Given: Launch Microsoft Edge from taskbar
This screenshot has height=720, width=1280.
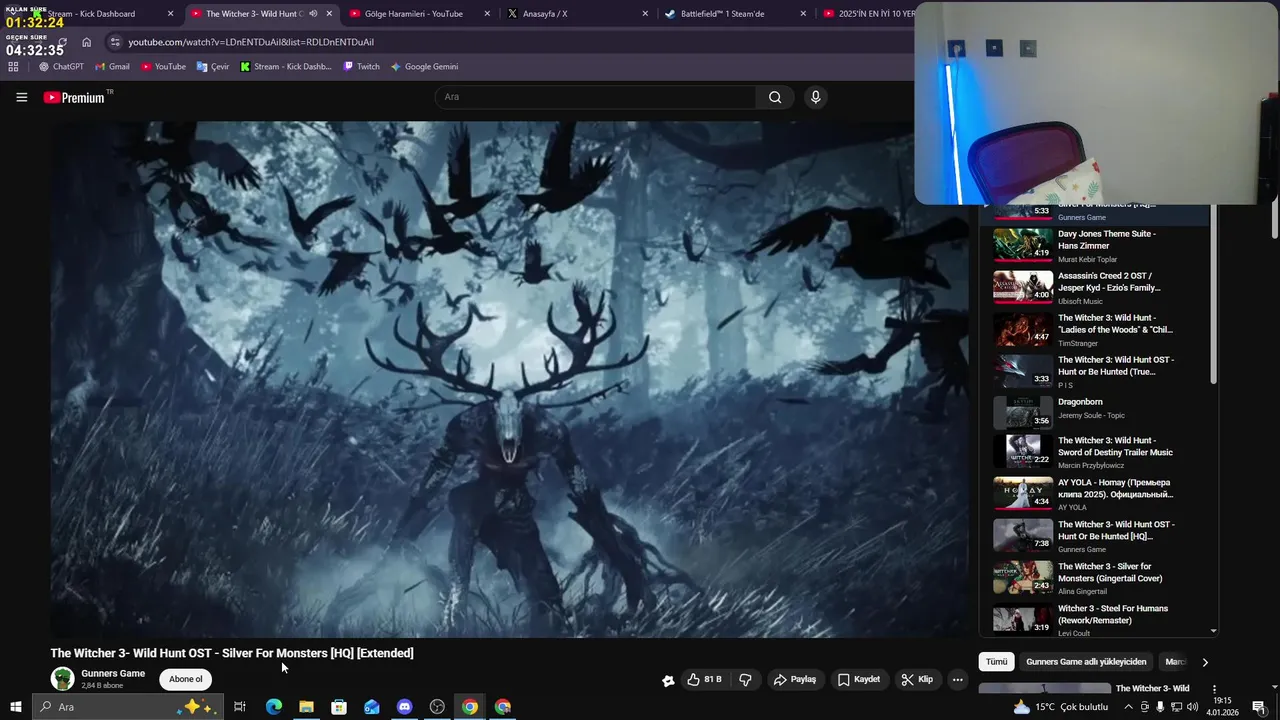Looking at the screenshot, I should point(273,707).
